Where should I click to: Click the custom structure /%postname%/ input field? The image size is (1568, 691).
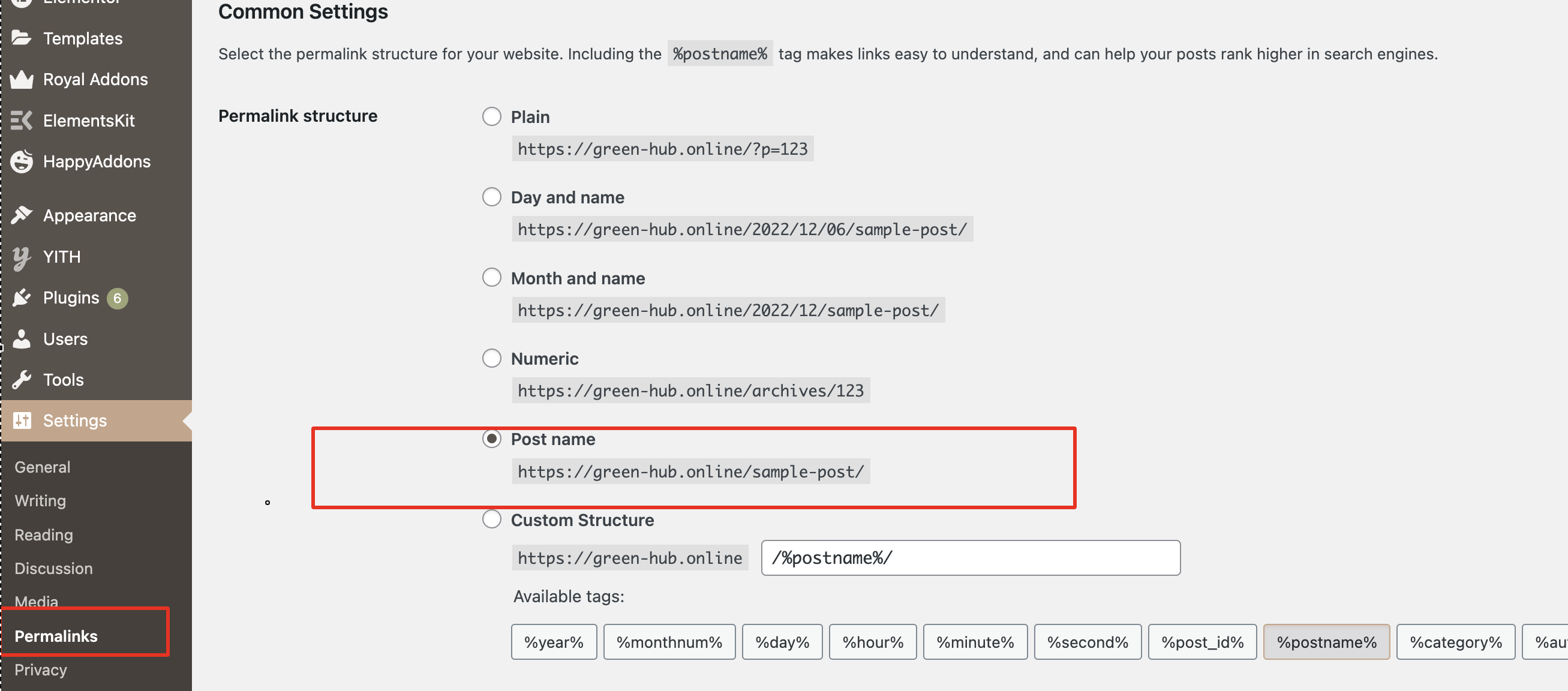(x=971, y=558)
